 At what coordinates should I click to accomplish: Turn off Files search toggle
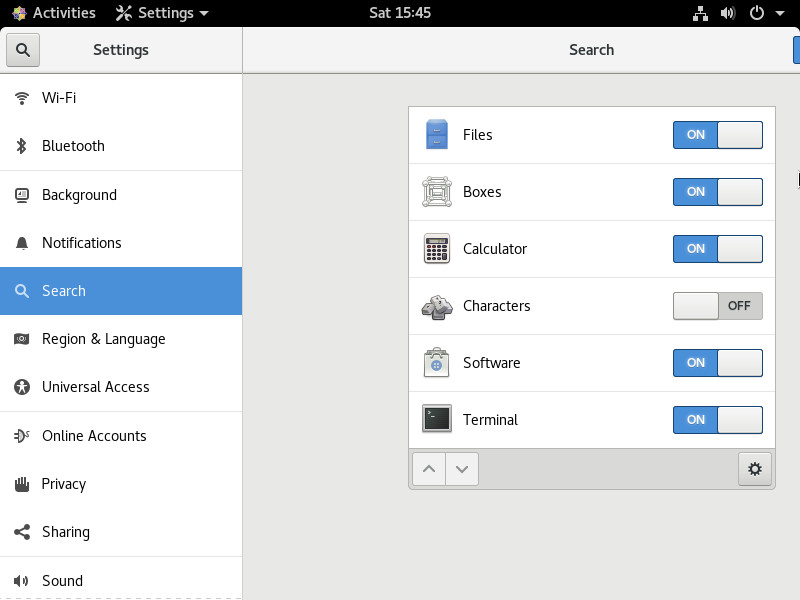[x=717, y=135]
